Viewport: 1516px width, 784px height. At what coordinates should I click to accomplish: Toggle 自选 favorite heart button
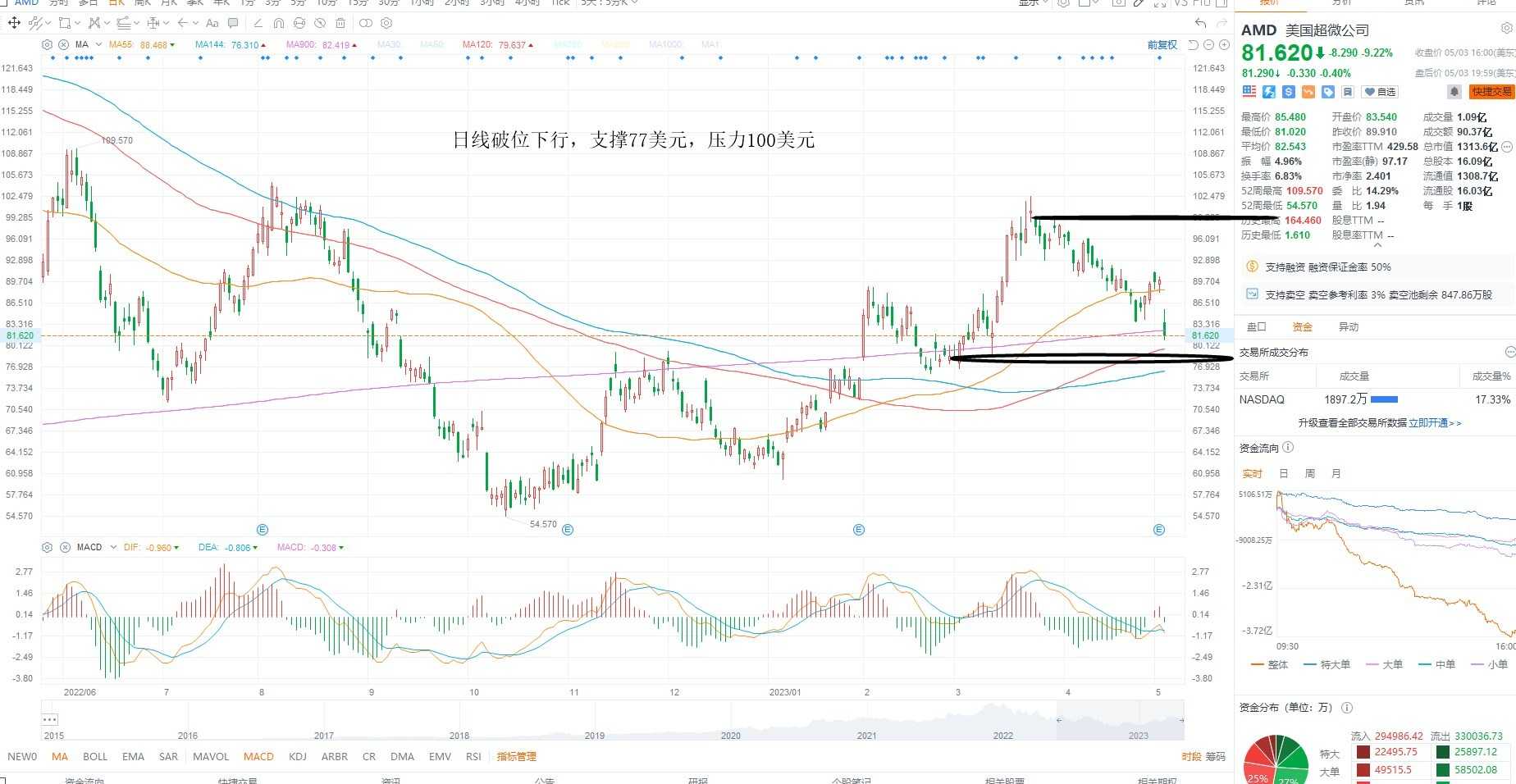click(x=1380, y=92)
